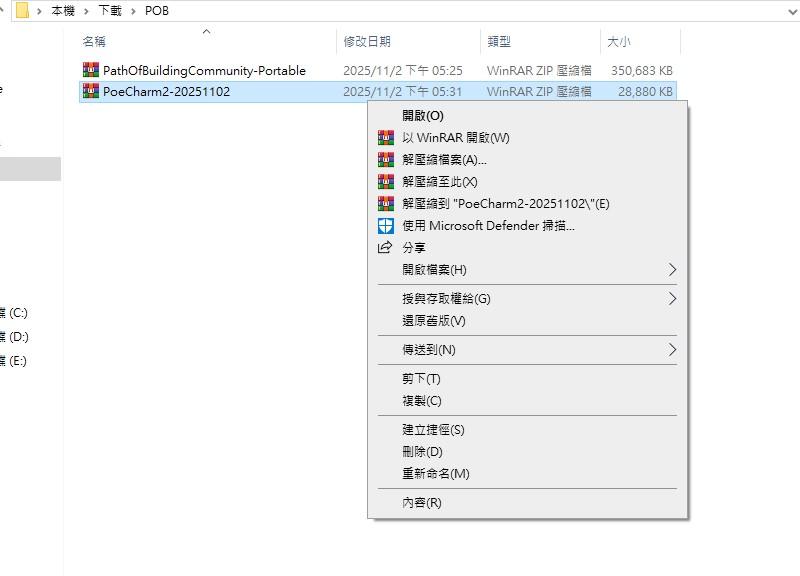Click the Microsoft Defender shield icon
Image resolution: width=800 pixels, height=576 pixels.
tap(386, 226)
